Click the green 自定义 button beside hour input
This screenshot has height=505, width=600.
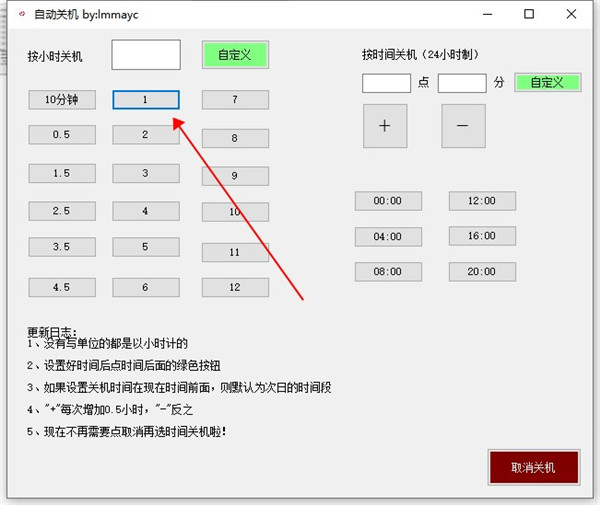[x=235, y=55]
